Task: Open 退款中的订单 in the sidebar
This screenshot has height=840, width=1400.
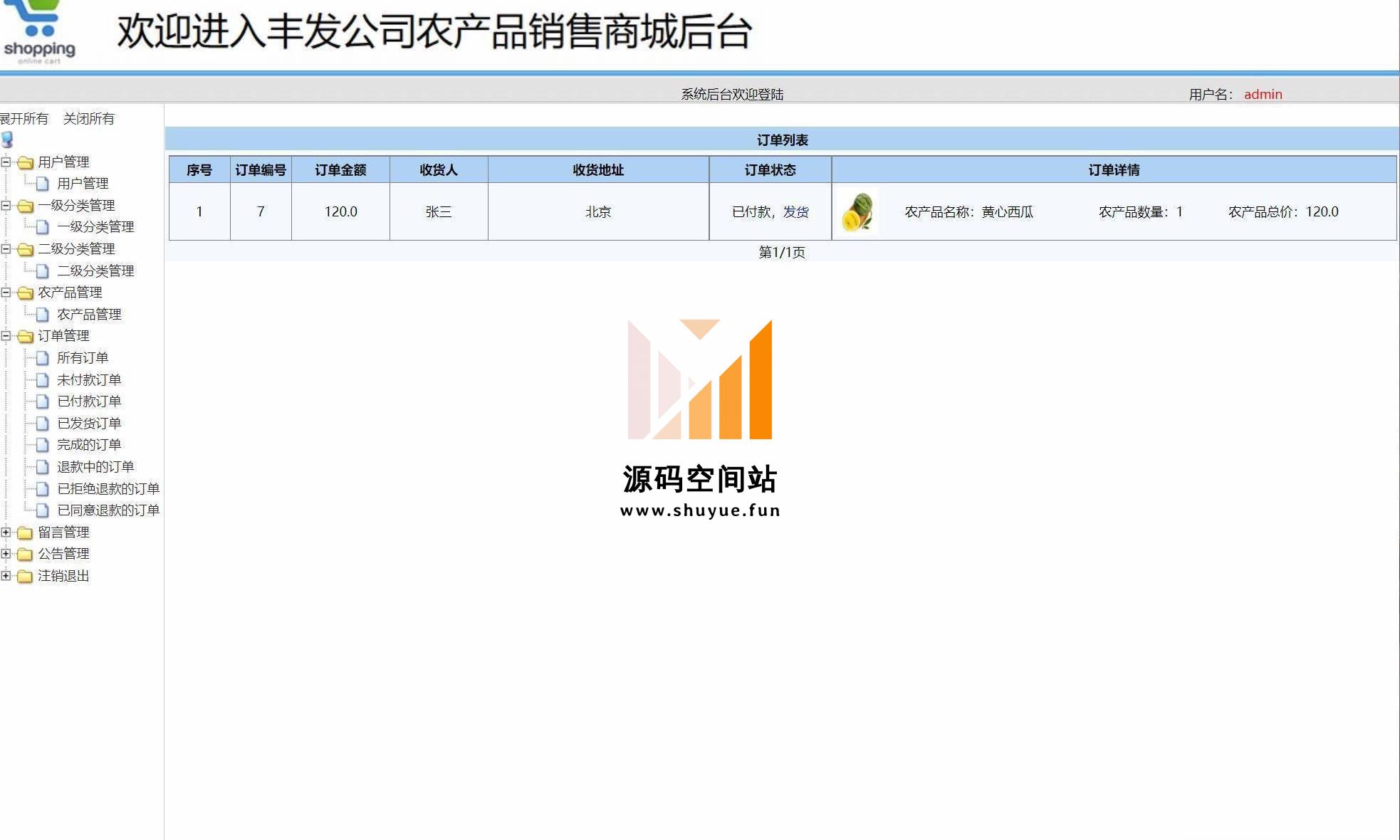Action: [x=95, y=467]
